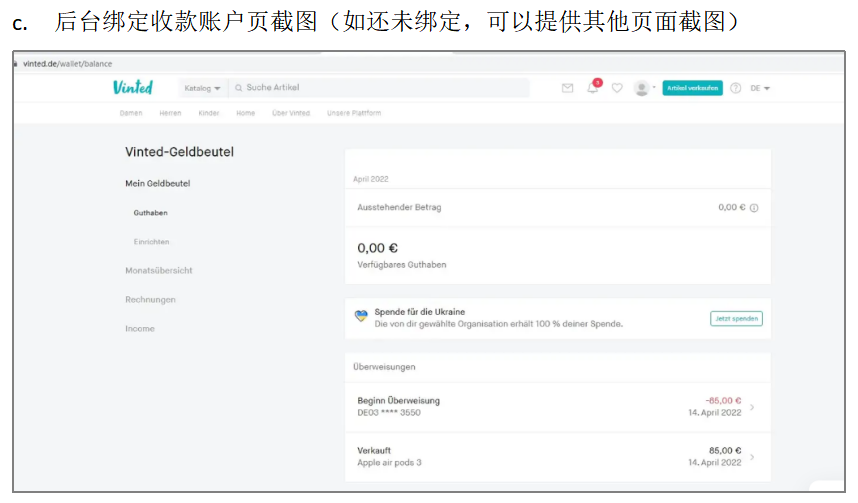858x503 pixels.
Task: Open Rechnungen in the sidebar
Action: [x=150, y=300]
